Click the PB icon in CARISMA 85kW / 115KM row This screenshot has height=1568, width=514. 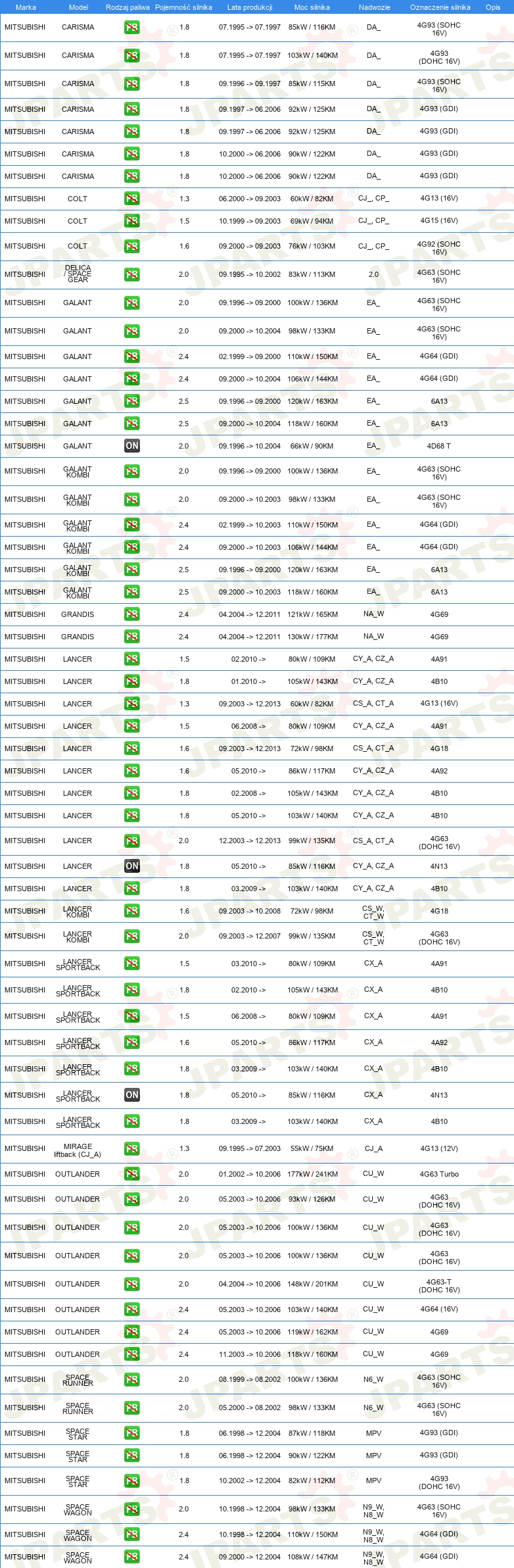[x=131, y=84]
